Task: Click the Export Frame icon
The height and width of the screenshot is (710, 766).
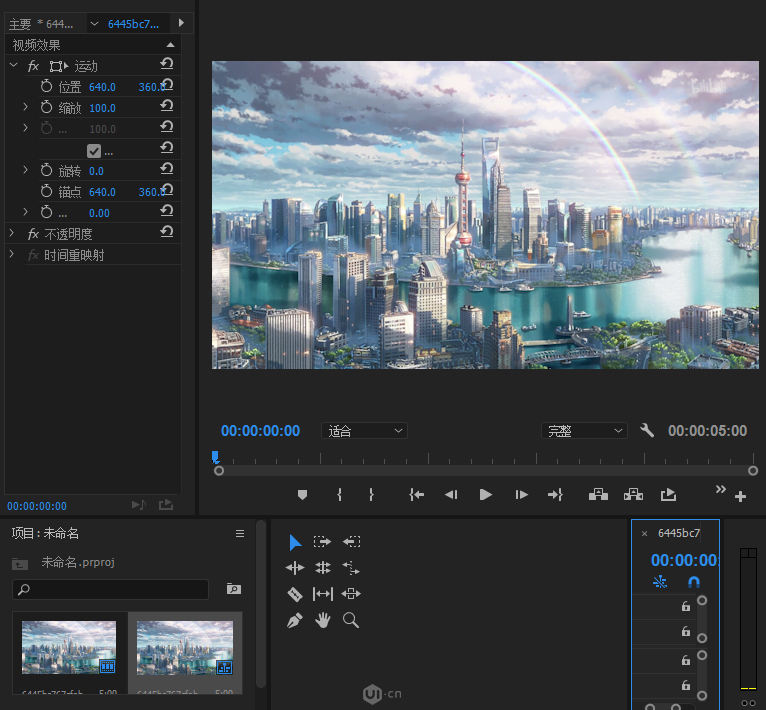Action: coord(668,495)
